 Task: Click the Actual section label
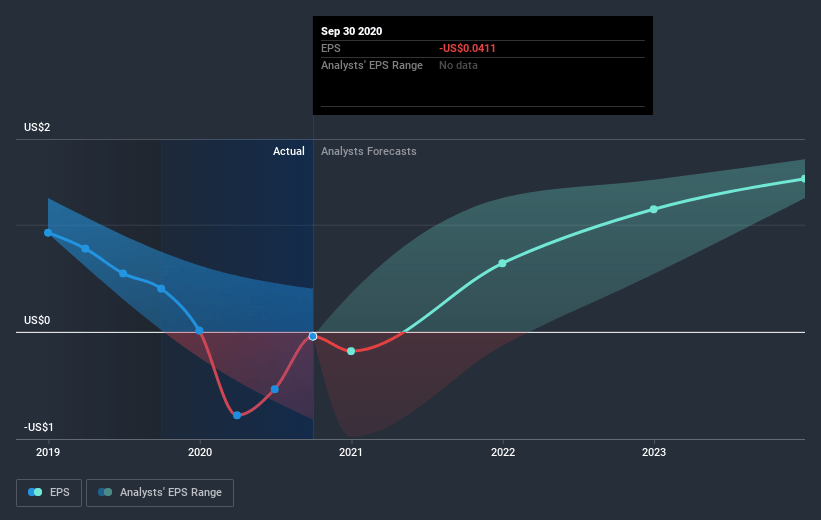(289, 151)
